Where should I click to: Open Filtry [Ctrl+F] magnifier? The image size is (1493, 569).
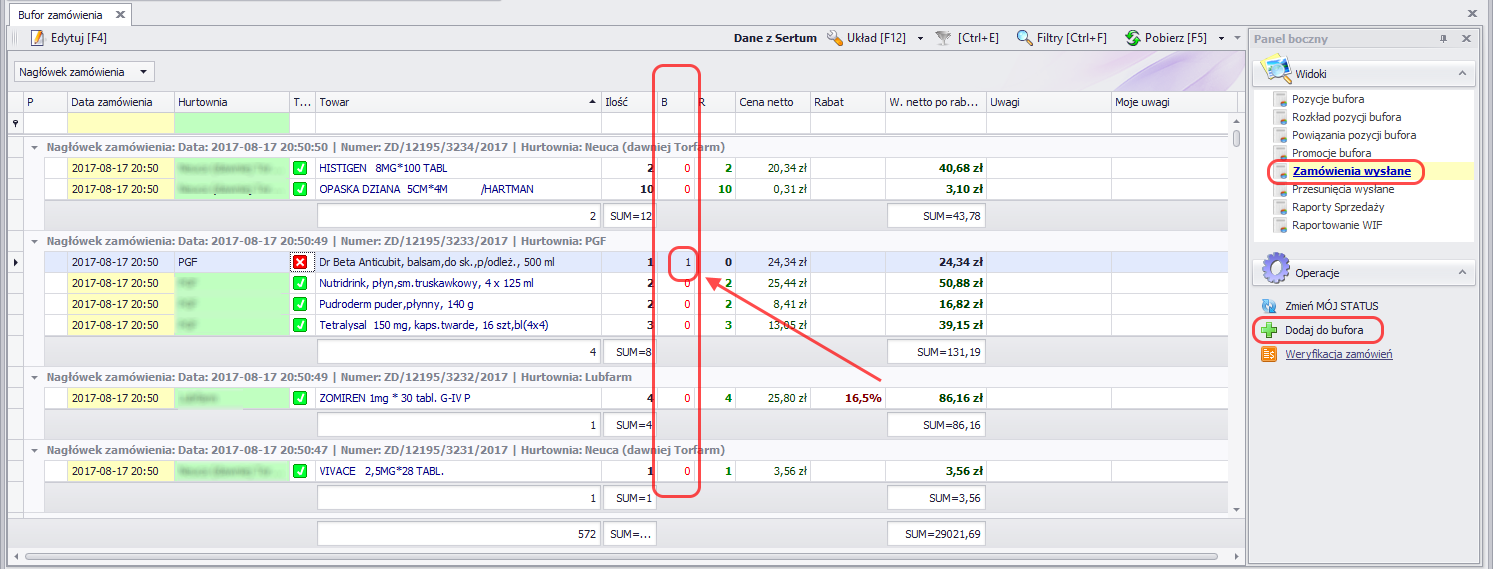point(1024,38)
